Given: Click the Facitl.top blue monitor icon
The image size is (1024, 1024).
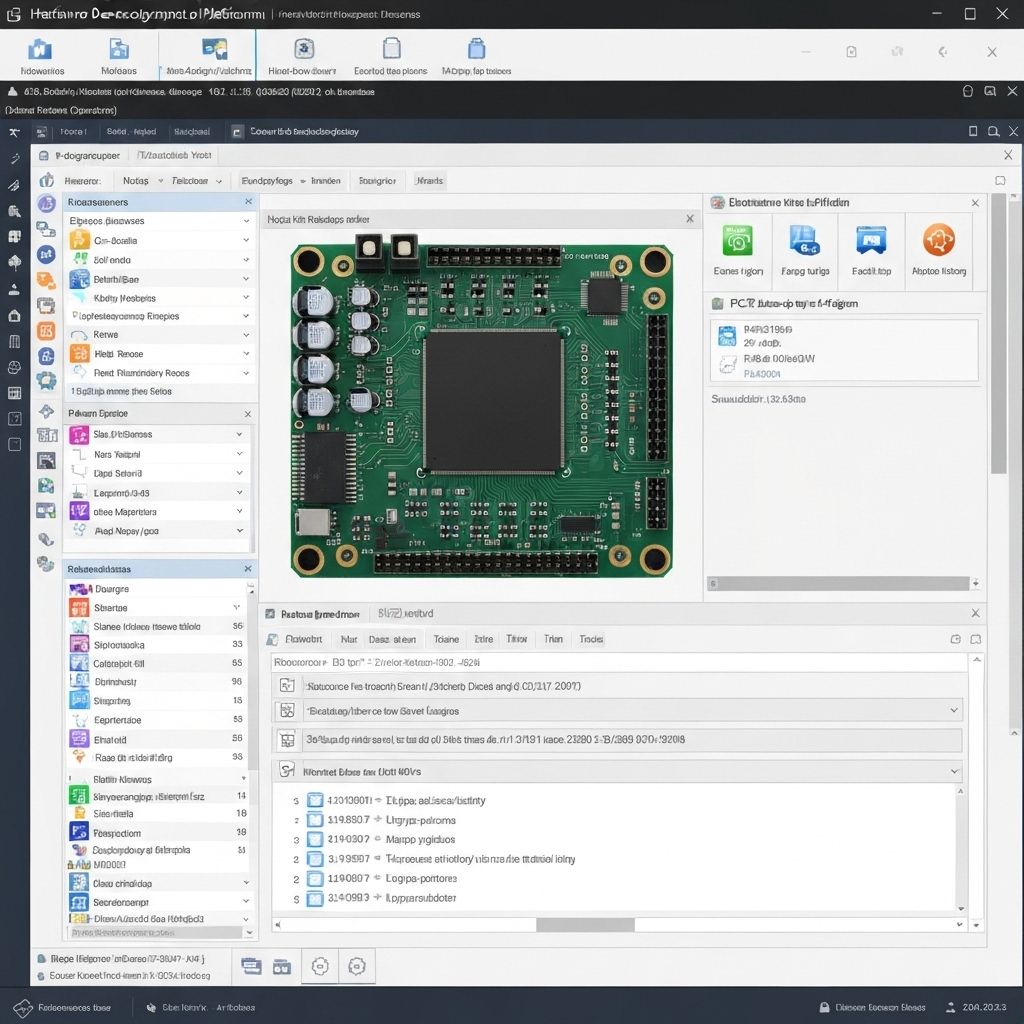Looking at the screenshot, I should pyautogui.click(x=871, y=241).
